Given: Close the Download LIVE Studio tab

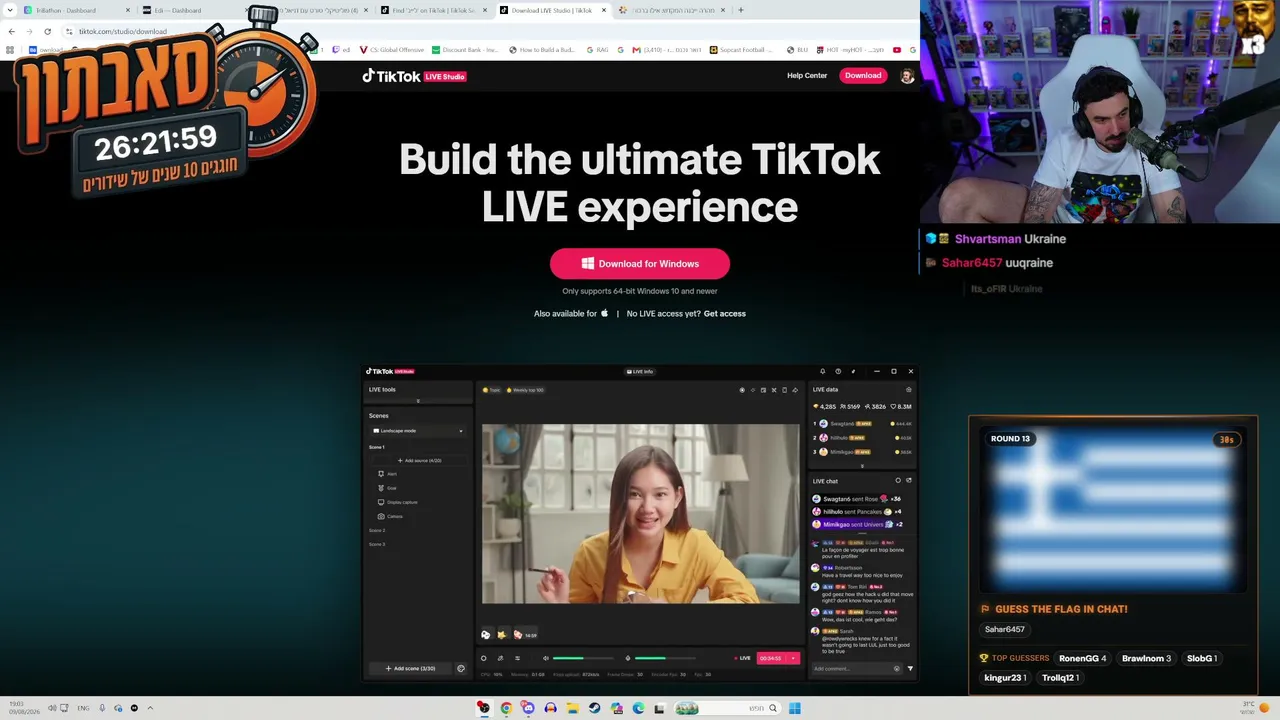Looking at the screenshot, I should coord(604,10).
